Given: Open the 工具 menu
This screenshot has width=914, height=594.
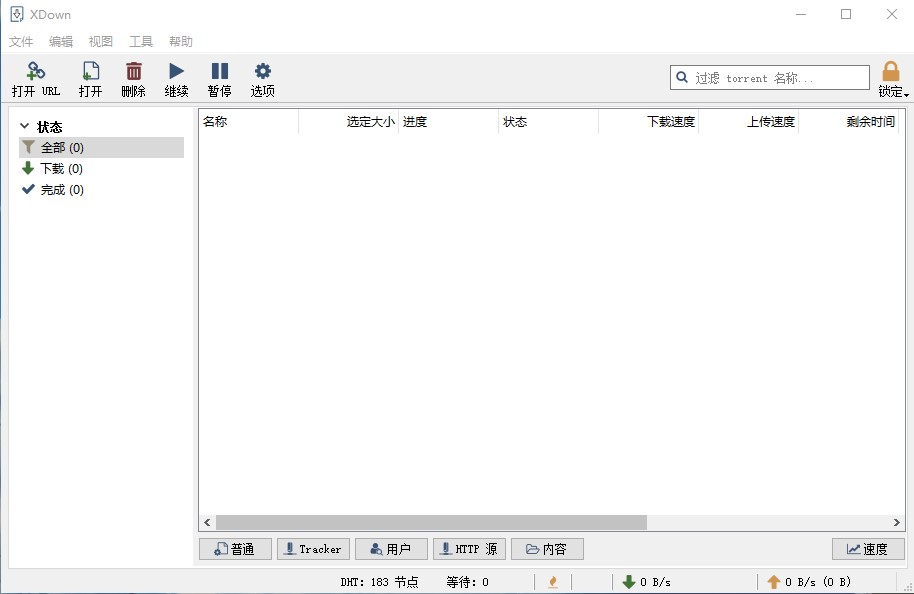Looking at the screenshot, I should tap(140, 41).
